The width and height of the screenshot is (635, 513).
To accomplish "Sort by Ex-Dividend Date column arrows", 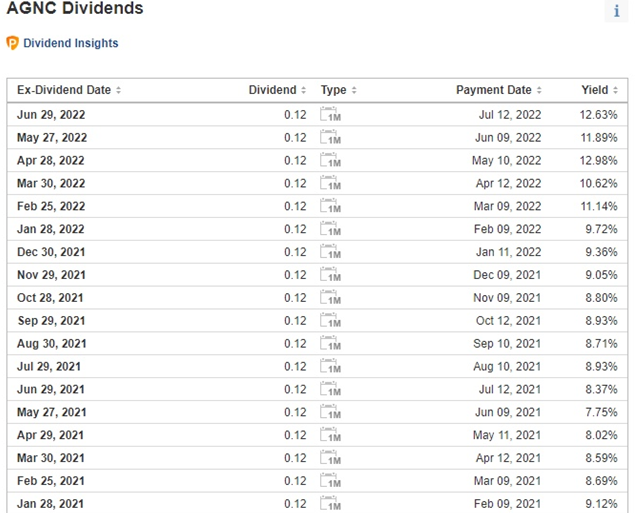I will click(118, 90).
